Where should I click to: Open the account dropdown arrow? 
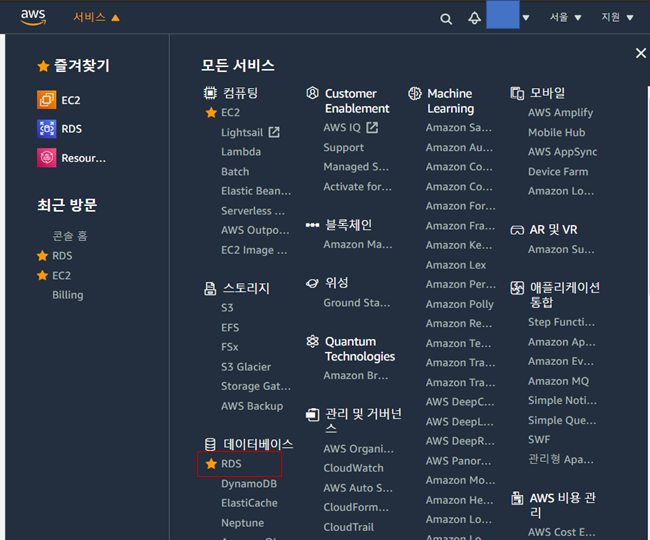526,18
